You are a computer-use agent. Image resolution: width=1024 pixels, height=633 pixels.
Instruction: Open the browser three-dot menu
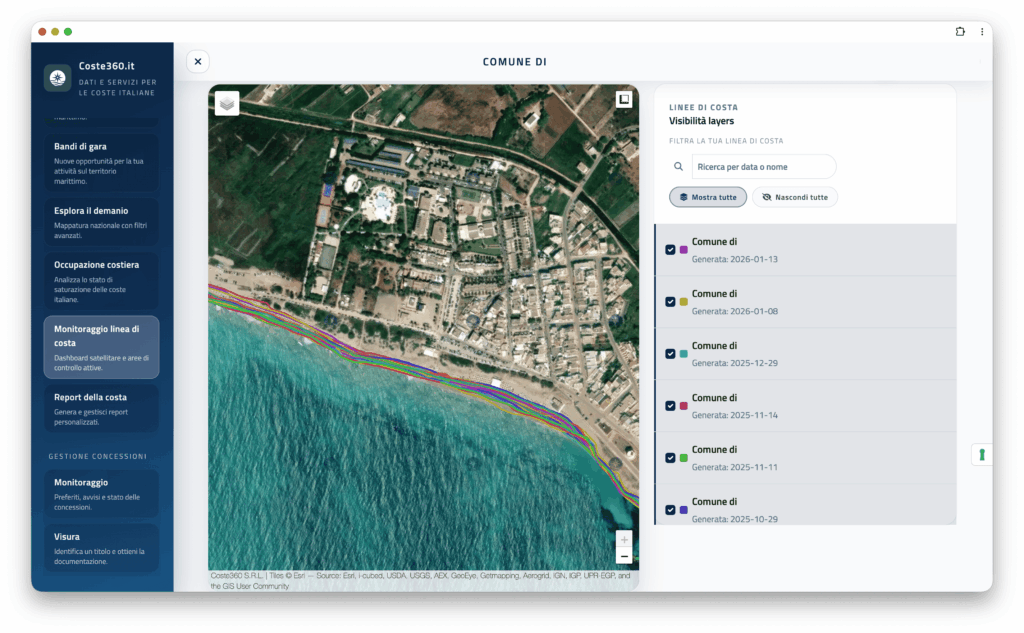coord(981,32)
